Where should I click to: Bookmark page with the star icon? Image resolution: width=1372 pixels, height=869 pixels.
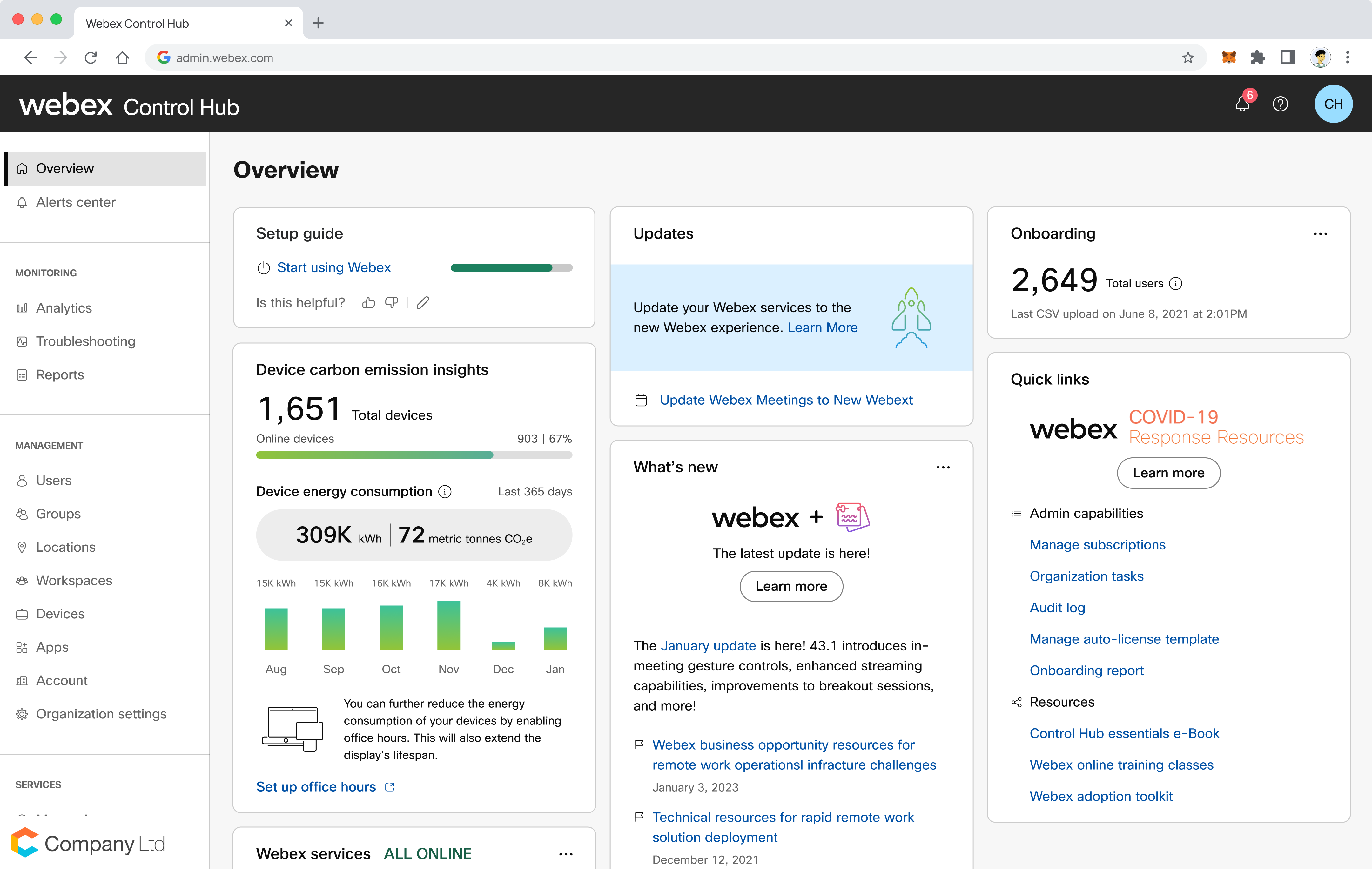tap(1188, 57)
